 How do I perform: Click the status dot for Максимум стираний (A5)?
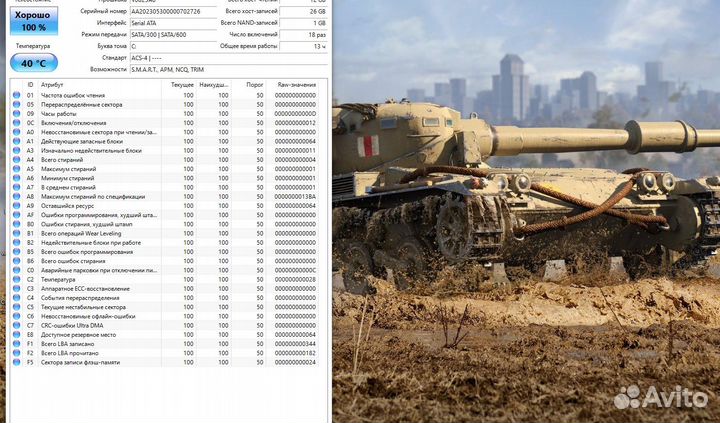point(17,169)
